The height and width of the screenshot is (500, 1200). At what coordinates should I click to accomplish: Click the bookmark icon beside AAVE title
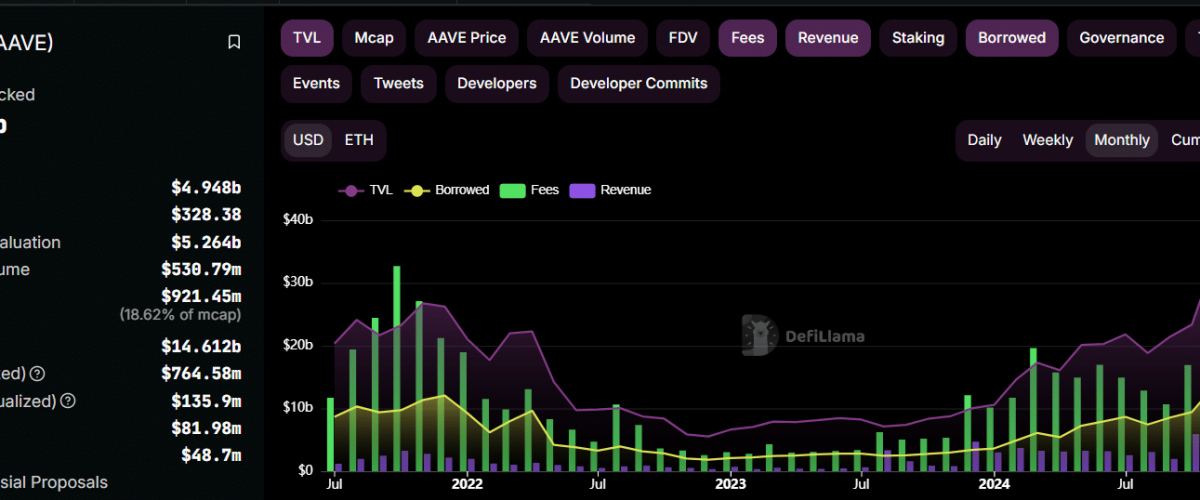click(x=234, y=42)
